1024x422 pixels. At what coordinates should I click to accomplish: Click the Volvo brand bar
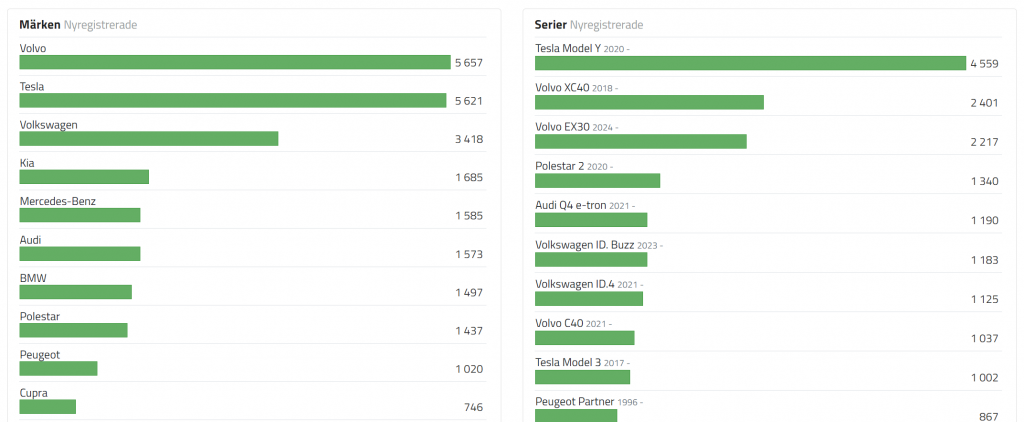pos(235,63)
